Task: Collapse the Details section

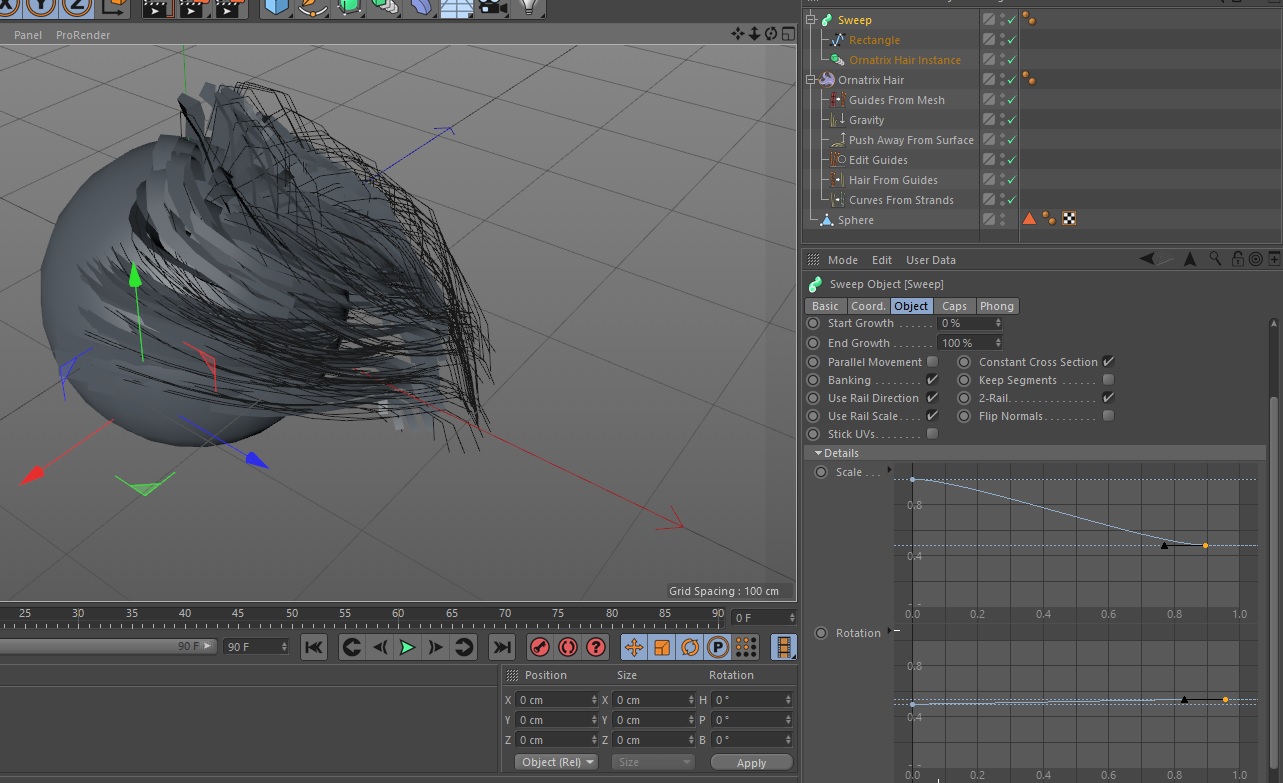Action: click(818, 453)
